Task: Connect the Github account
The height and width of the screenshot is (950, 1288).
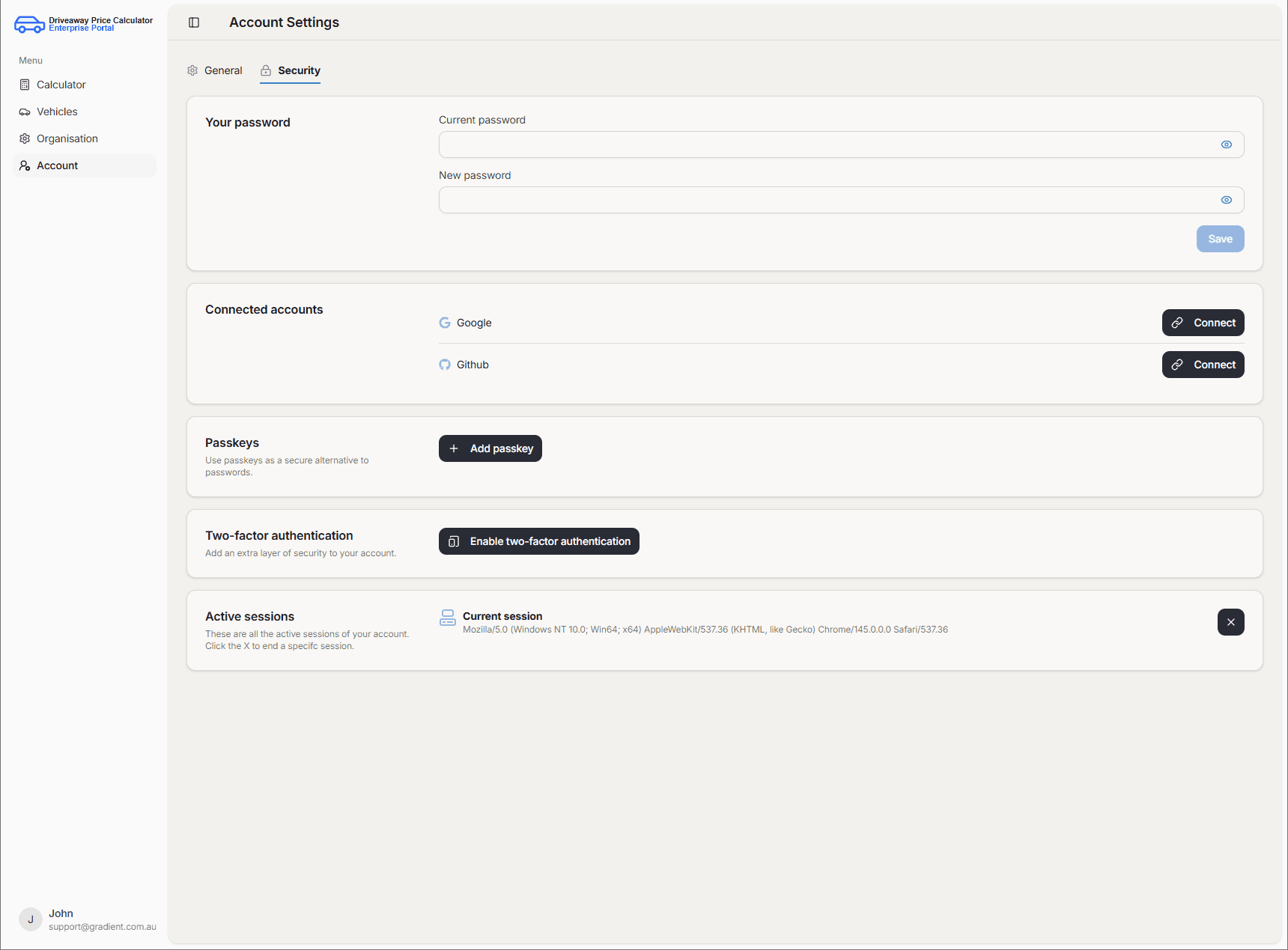Action: tap(1203, 365)
